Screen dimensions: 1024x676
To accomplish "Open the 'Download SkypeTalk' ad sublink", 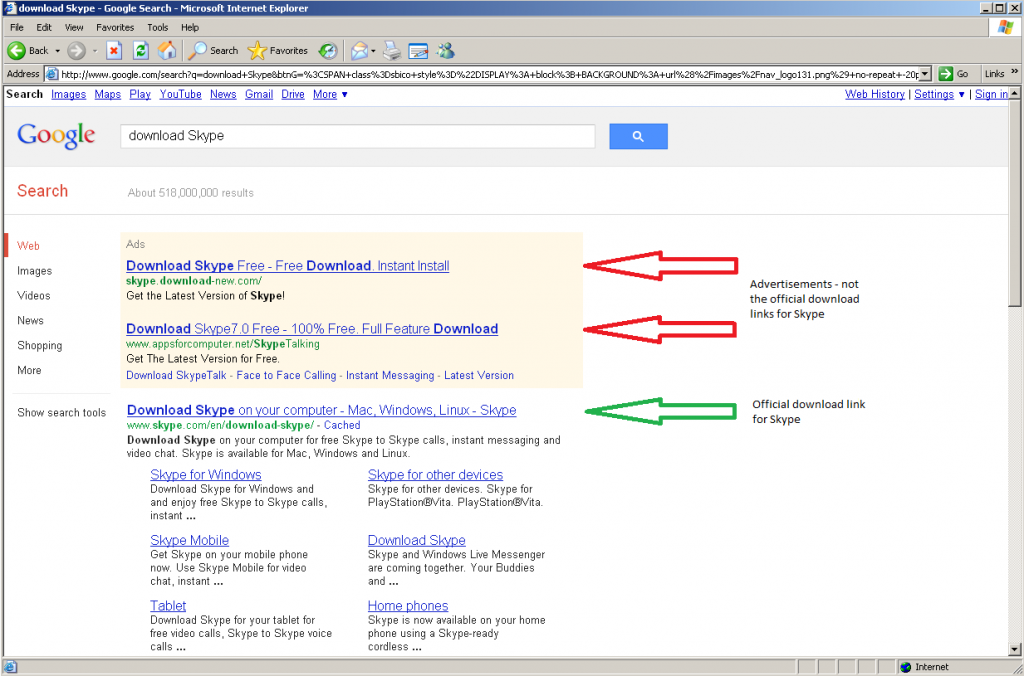I will 176,375.
